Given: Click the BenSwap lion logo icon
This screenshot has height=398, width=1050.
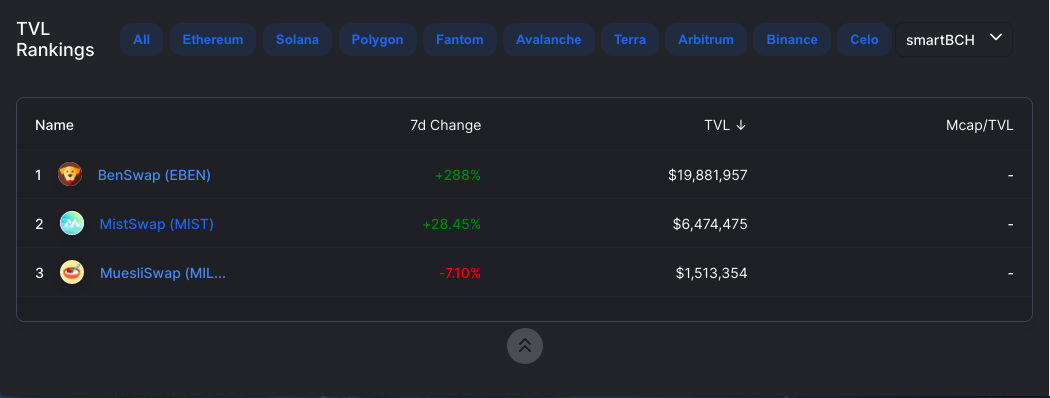Looking at the screenshot, I should [70, 175].
